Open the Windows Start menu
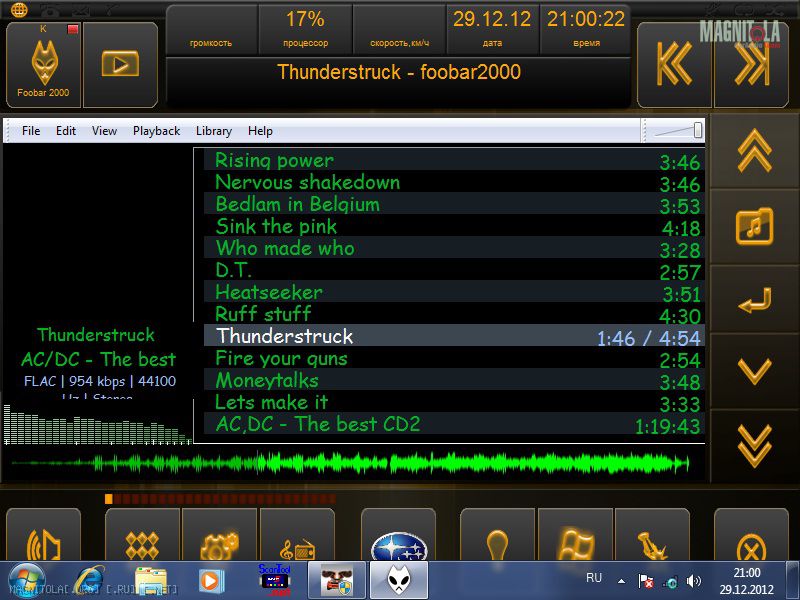The width and height of the screenshot is (800, 600). (x=27, y=581)
